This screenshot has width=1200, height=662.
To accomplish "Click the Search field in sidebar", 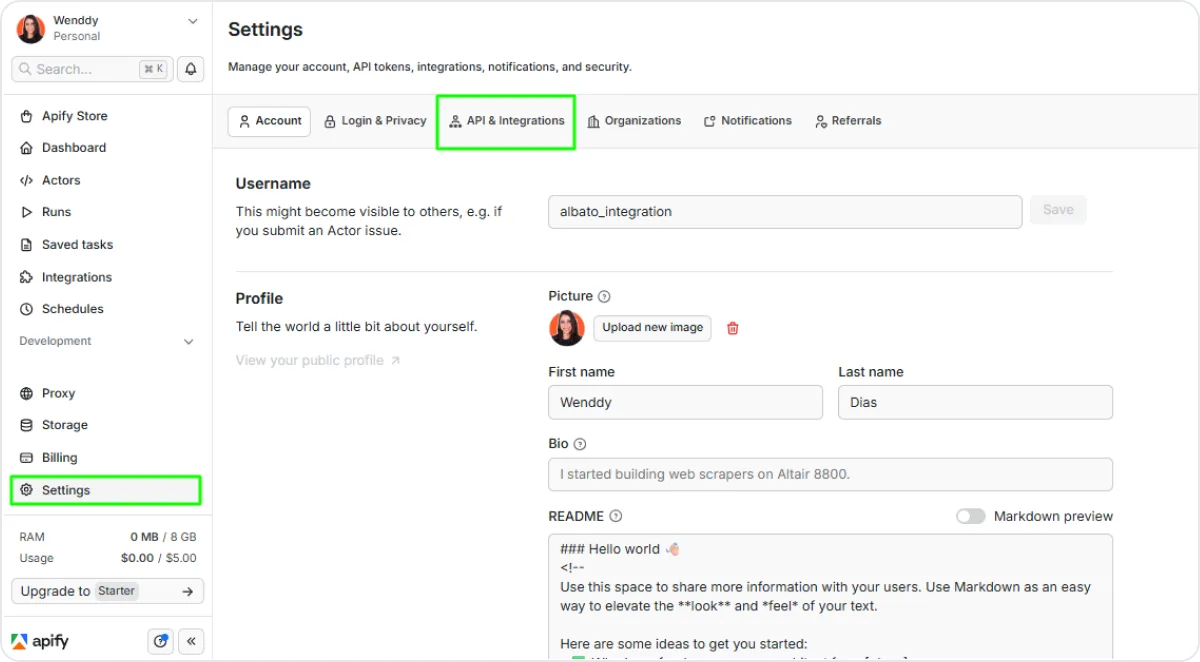I will [x=92, y=69].
